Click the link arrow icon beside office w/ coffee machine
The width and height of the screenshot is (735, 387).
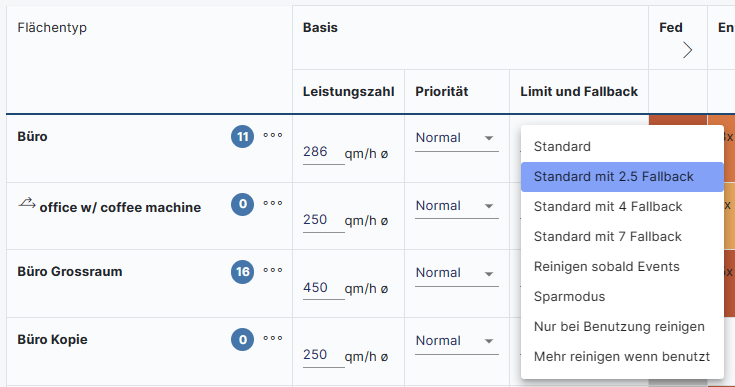pos(27,203)
